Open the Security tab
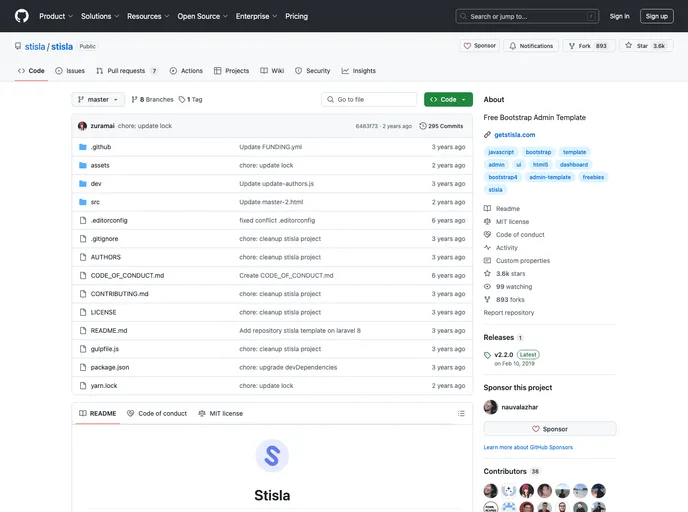The image size is (688, 512). (x=312, y=71)
